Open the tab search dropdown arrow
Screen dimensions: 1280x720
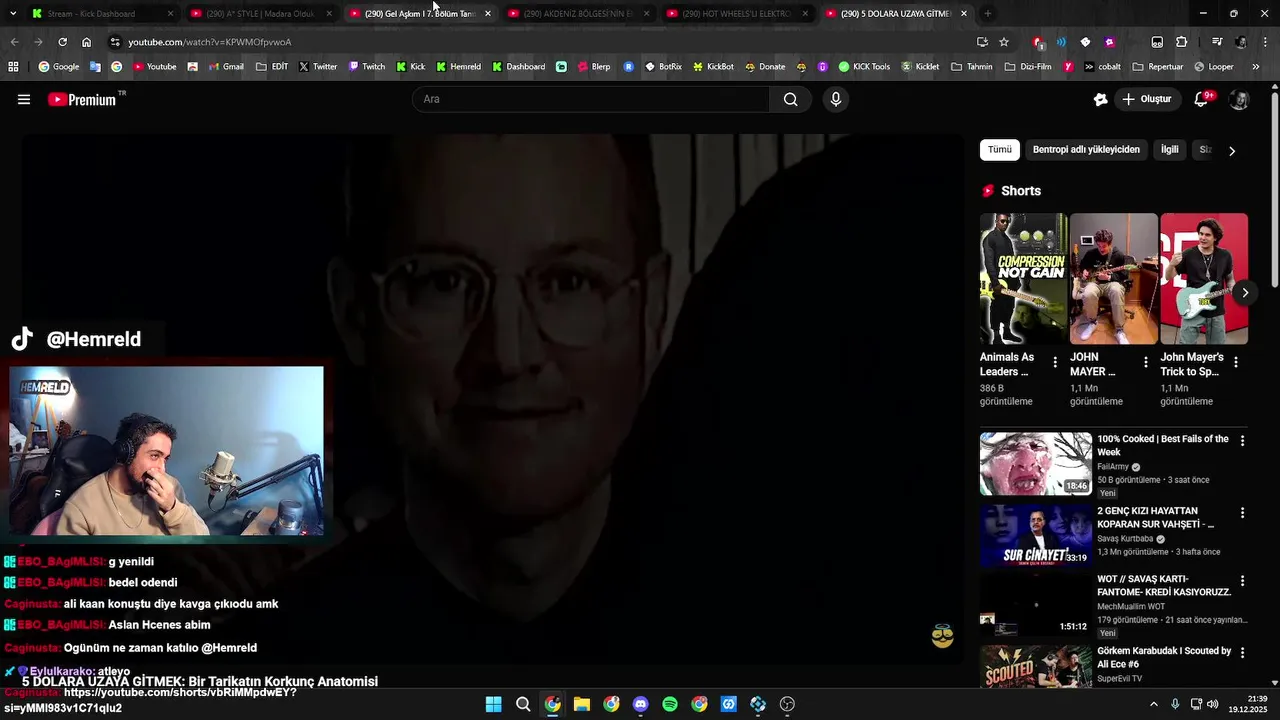pyautogui.click(x=13, y=13)
